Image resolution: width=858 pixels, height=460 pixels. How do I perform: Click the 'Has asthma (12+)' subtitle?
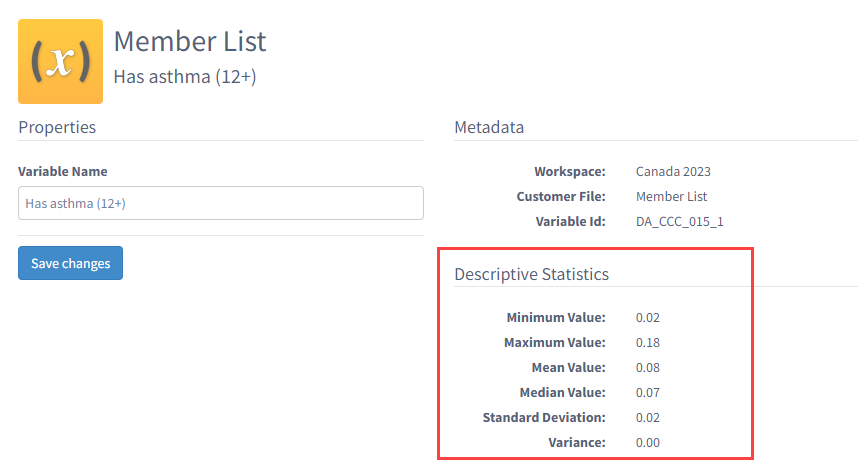tap(184, 77)
